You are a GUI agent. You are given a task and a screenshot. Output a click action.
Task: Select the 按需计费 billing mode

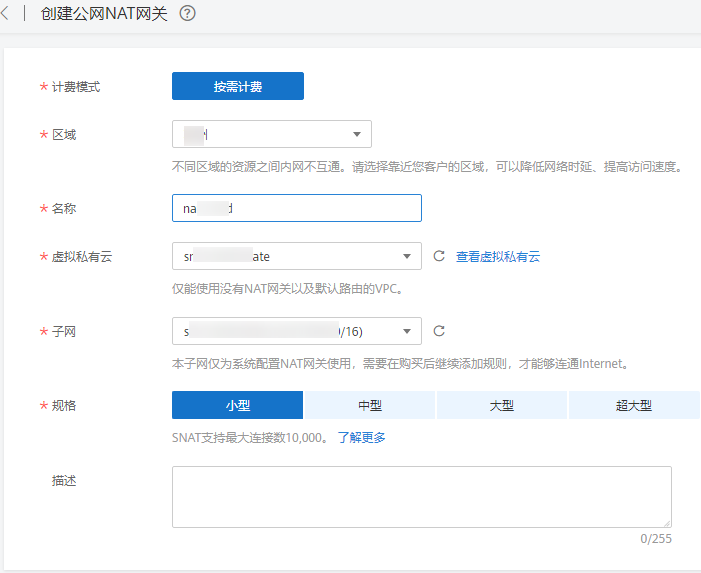(x=238, y=87)
